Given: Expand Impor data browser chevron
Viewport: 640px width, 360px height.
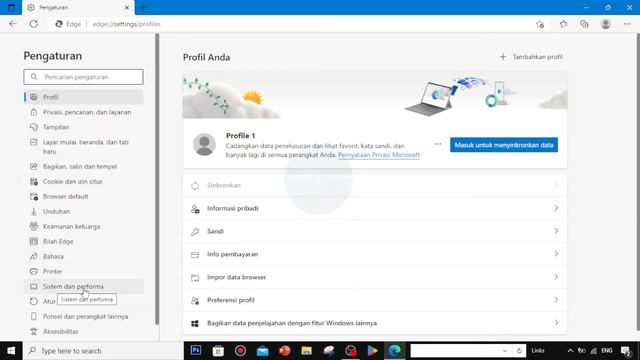Looking at the screenshot, I should [556, 277].
